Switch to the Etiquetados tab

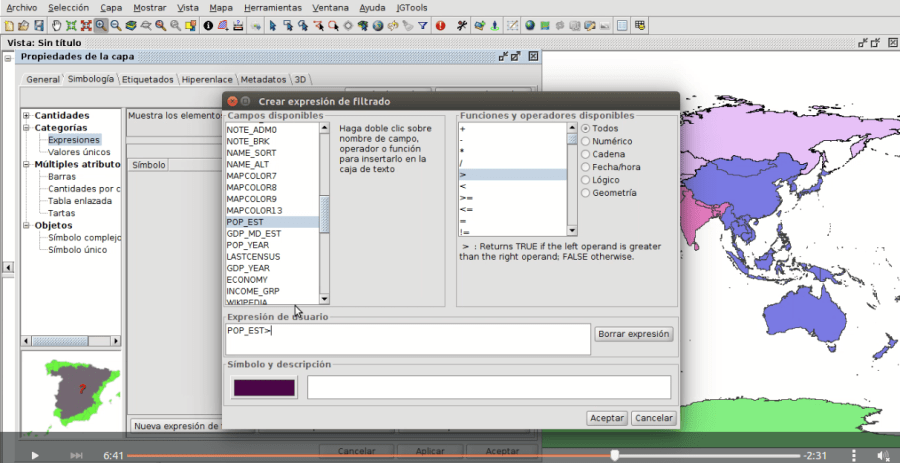pos(148,79)
